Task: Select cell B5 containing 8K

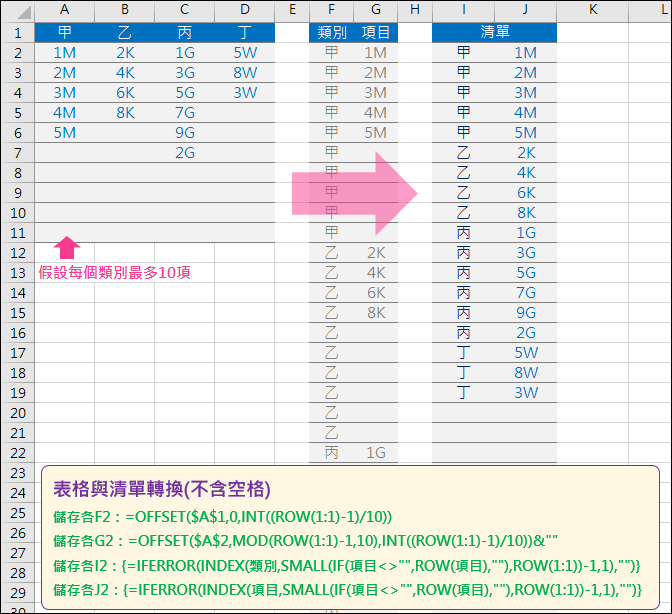Action: (125, 113)
